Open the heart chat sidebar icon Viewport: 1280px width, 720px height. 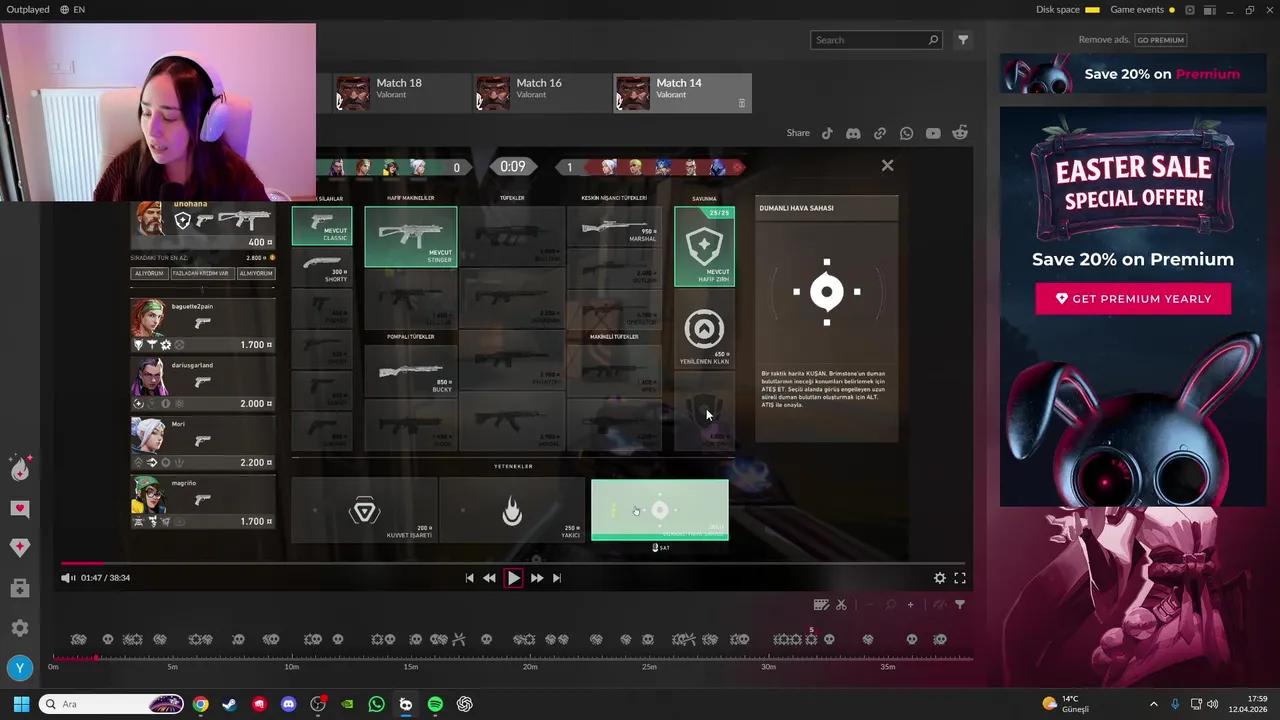coord(20,508)
